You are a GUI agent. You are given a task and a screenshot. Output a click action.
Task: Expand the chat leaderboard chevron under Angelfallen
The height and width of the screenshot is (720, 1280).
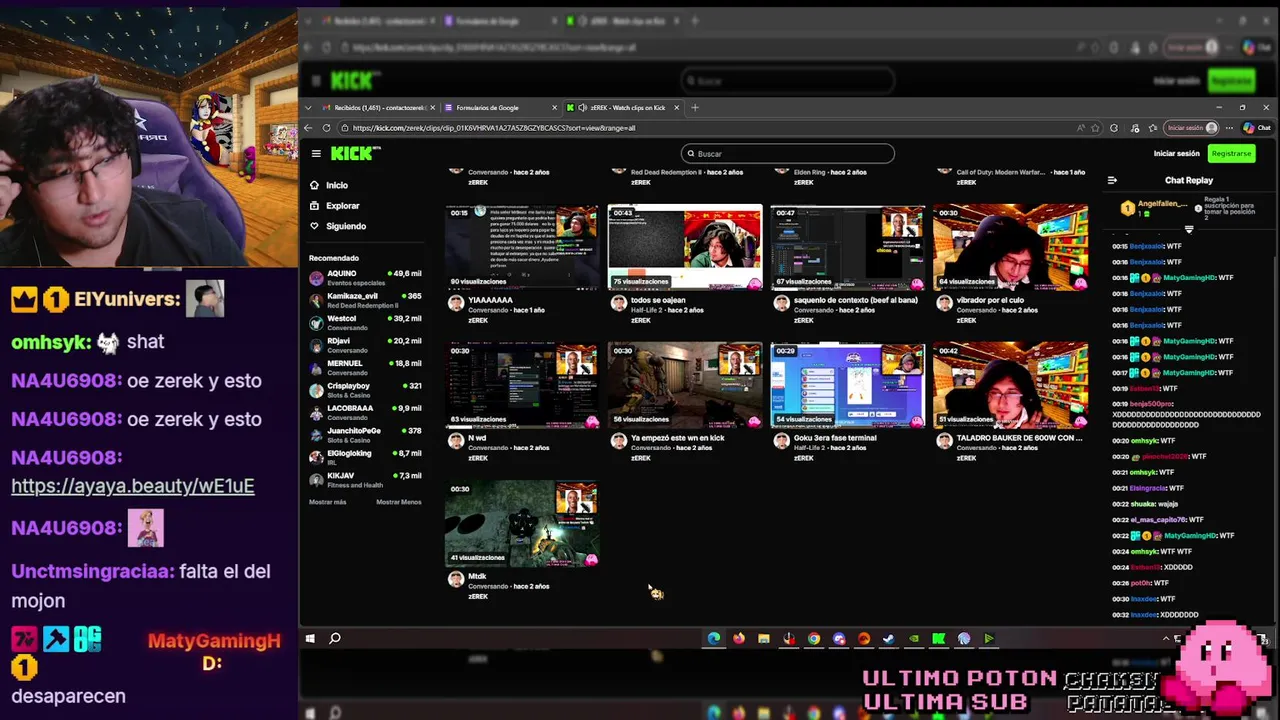(1189, 230)
